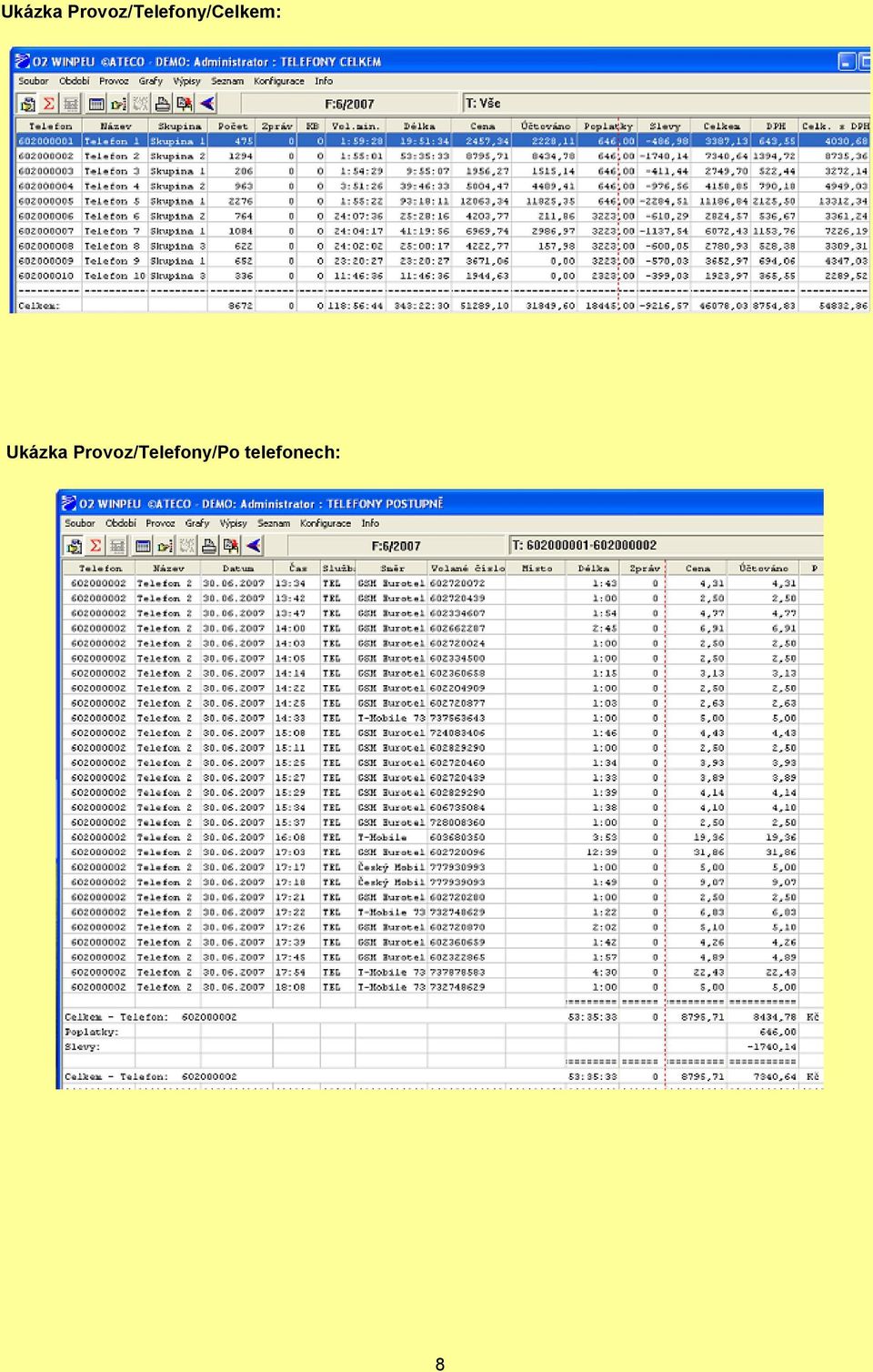This screenshot has height=1372, width=873.
Task: Click the F:6/2007 period field in Telefony Celkem
Action: [349, 104]
